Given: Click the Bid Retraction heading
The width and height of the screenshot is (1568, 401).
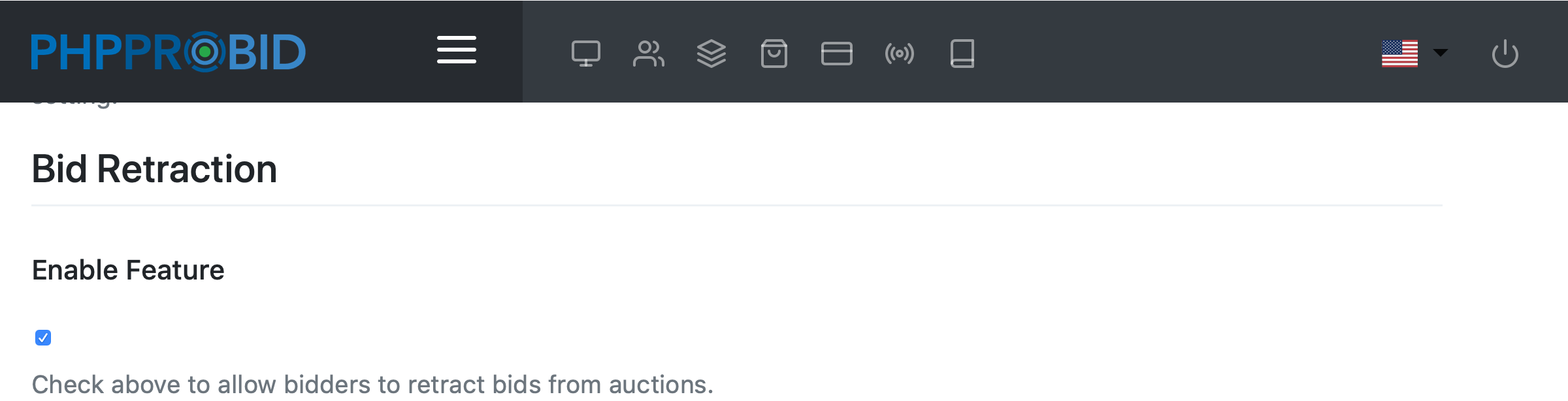Looking at the screenshot, I should (x=154, y=169).
